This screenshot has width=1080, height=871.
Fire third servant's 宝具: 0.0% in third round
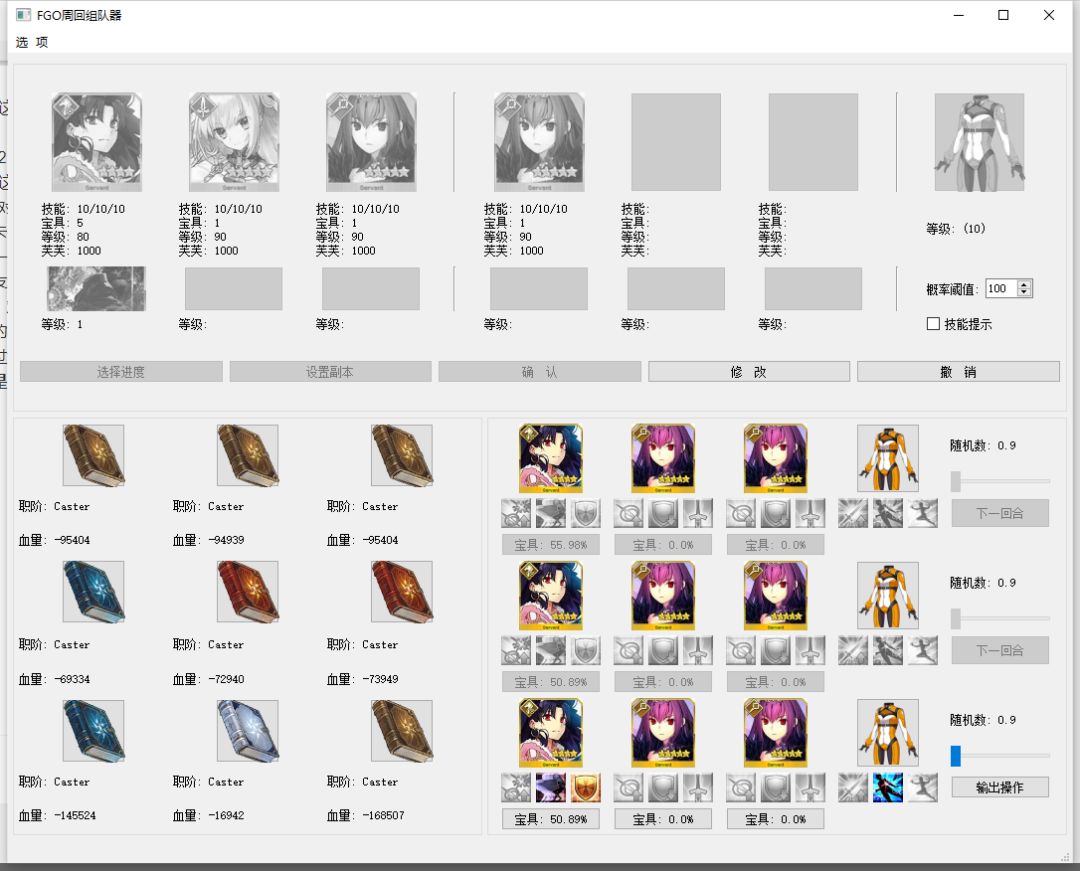(x=776, y=819)
